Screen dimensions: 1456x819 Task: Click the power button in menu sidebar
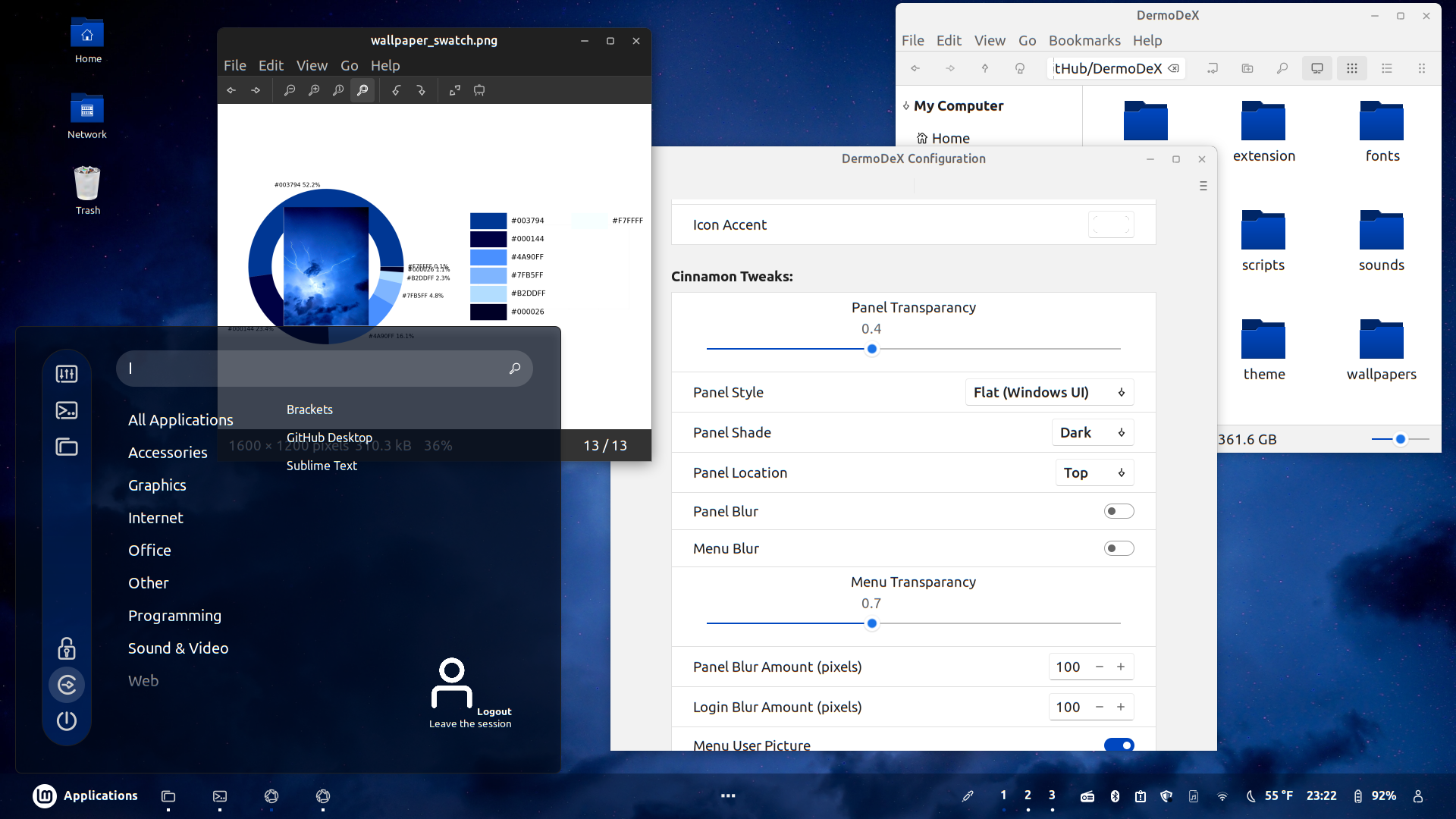[67, 720]
